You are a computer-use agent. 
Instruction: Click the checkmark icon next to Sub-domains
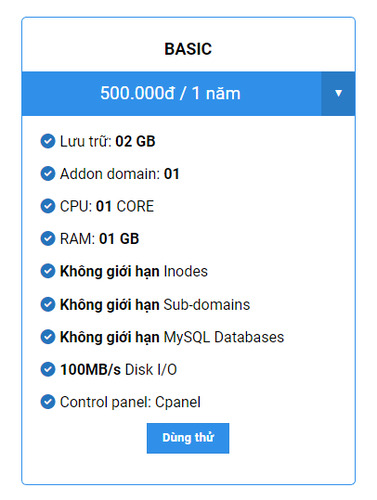pyautogui.click(x=48, y=304)
